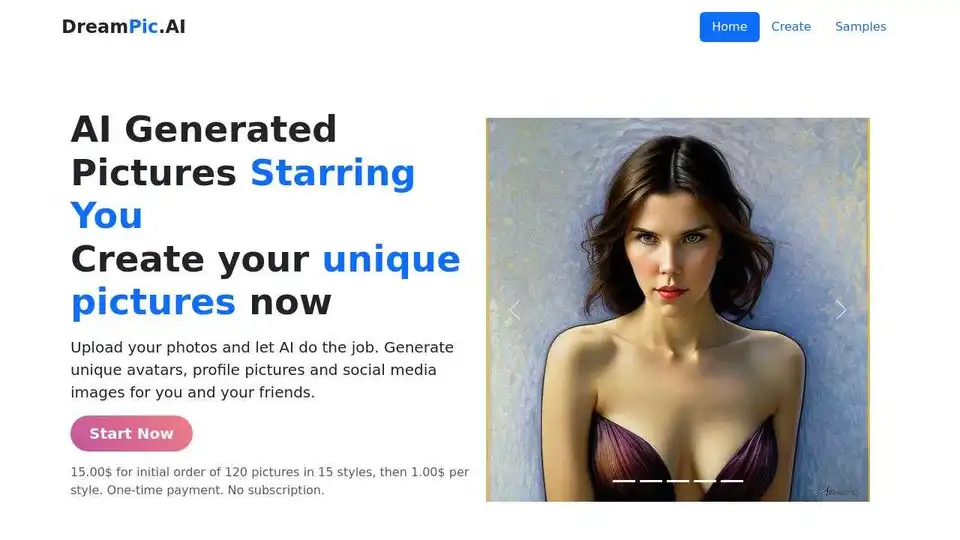Open the Home nav tab
Screen dimensions: 960x540
click(729, 27)
